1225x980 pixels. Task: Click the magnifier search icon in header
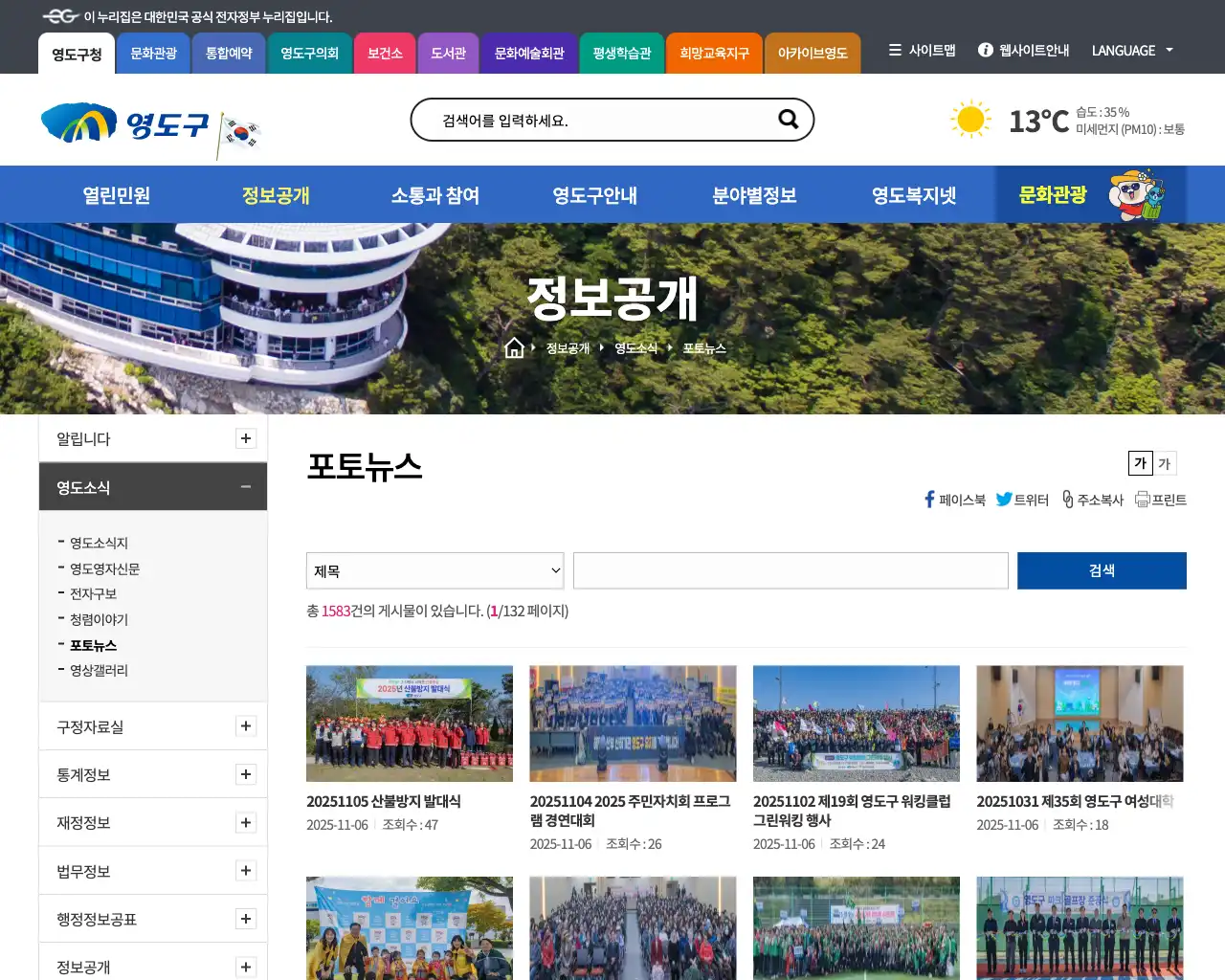(x=788, y=120)
